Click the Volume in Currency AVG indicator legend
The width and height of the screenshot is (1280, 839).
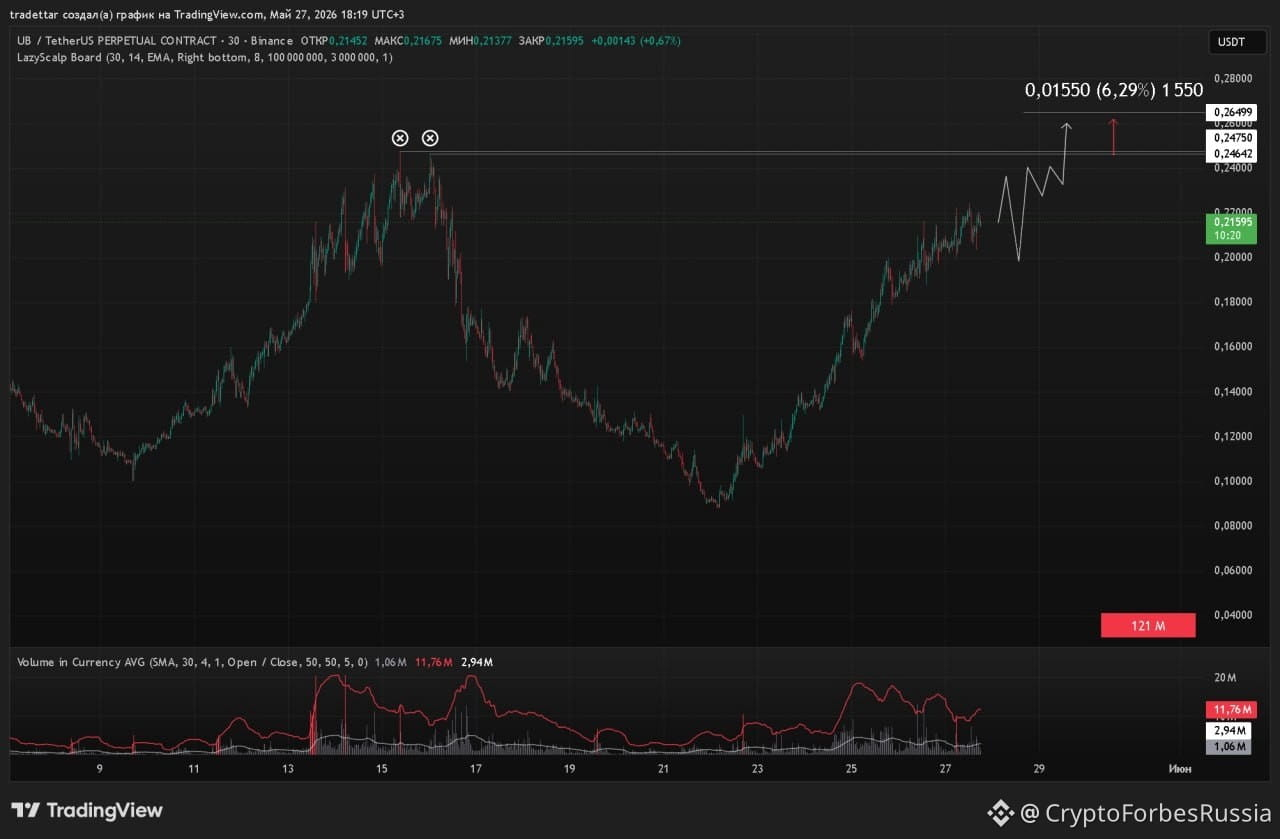[x=193, y=662]
